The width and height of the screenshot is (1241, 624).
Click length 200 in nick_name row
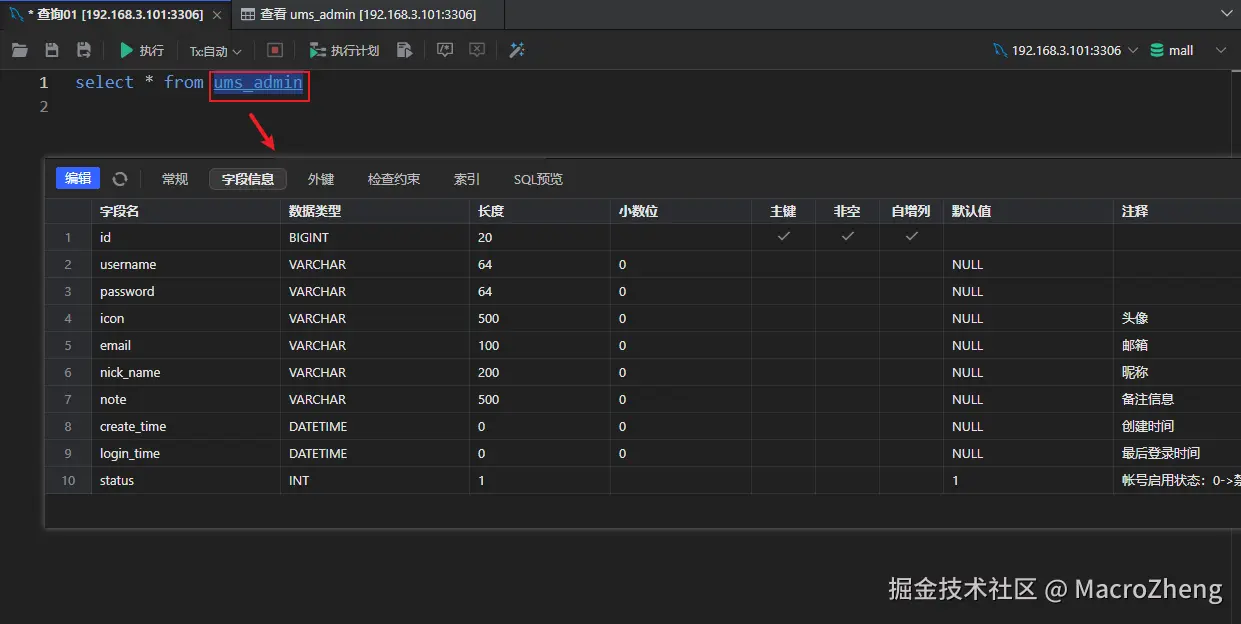click(540, 372)
